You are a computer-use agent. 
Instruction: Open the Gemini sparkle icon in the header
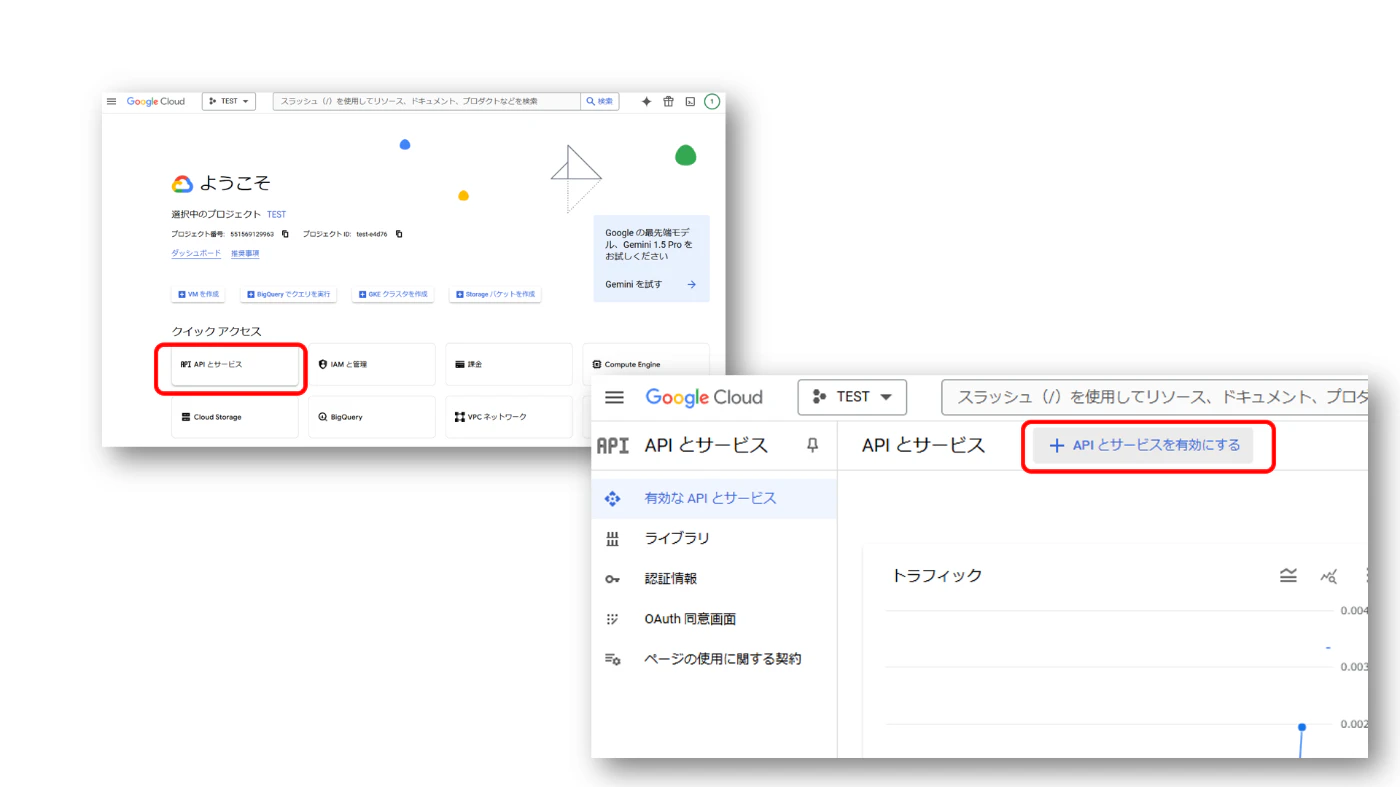[x=646, y=101]
